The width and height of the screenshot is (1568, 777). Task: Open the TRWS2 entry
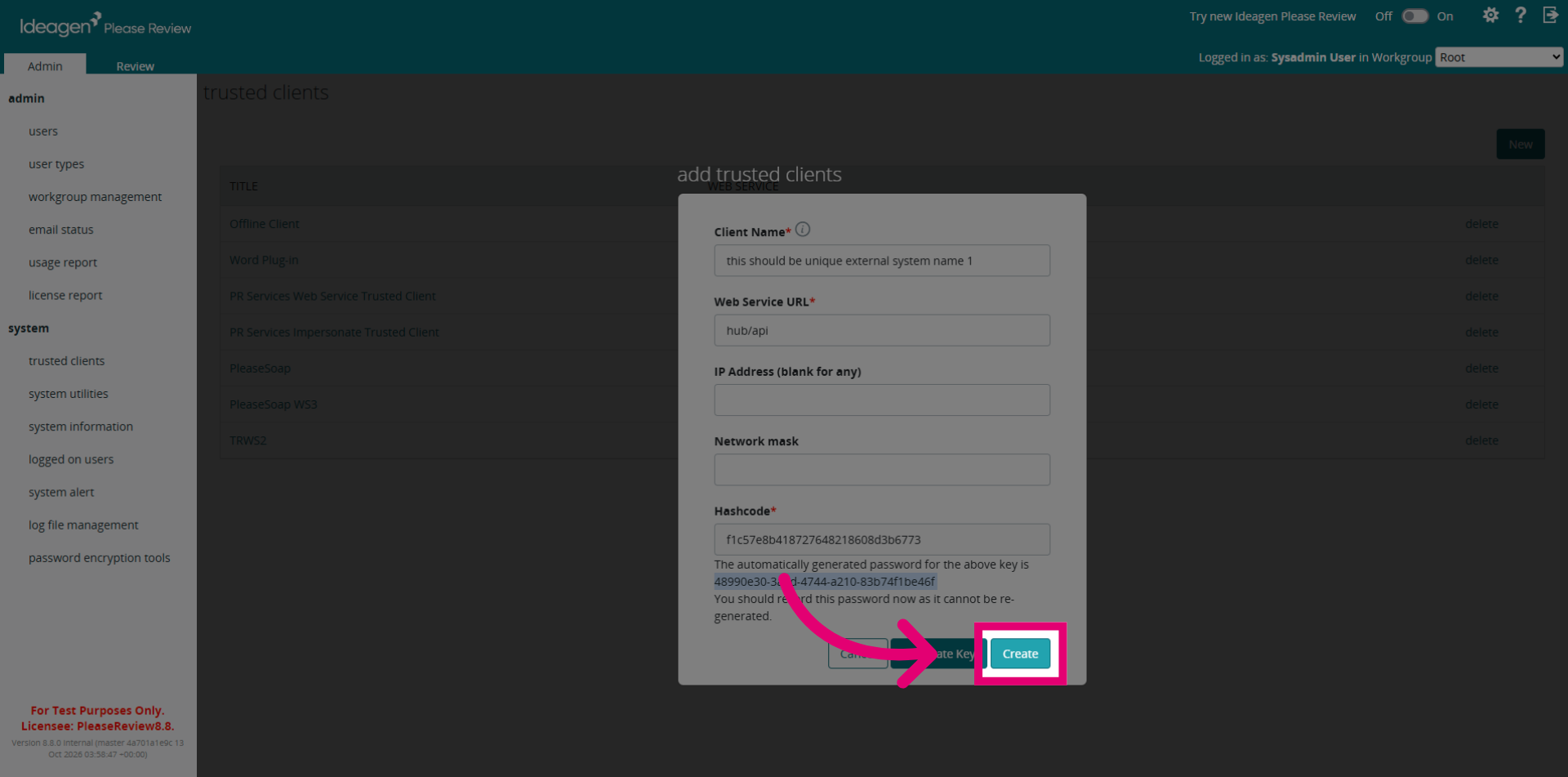point(247,440)
